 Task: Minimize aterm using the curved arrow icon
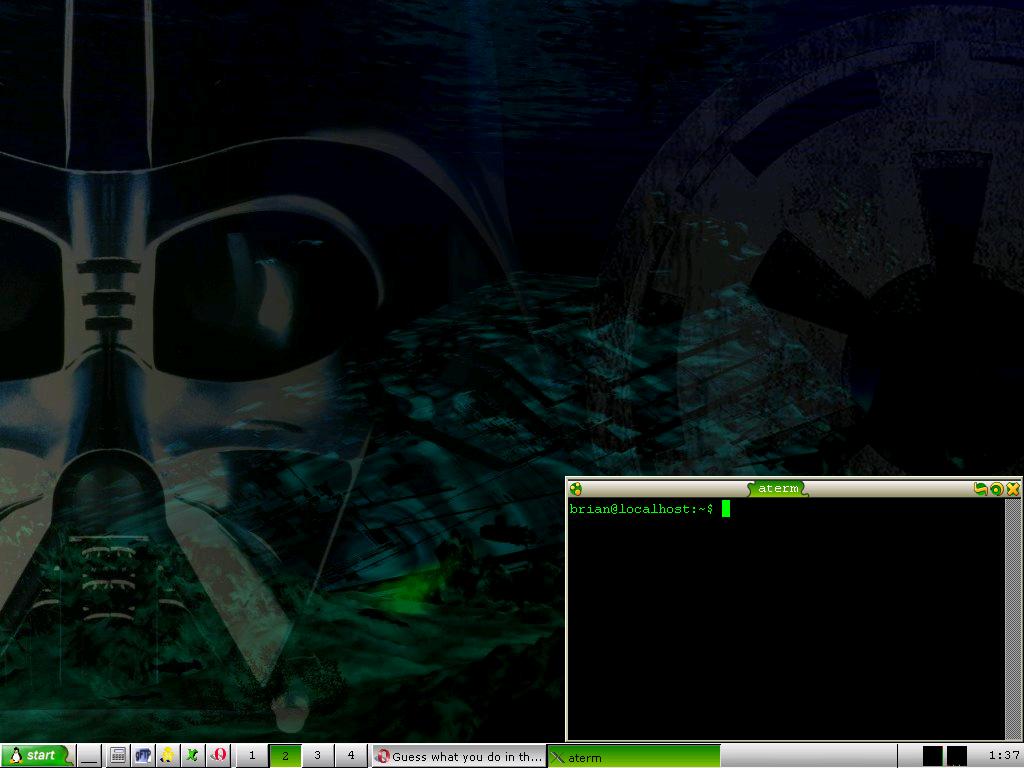(980, 488)
